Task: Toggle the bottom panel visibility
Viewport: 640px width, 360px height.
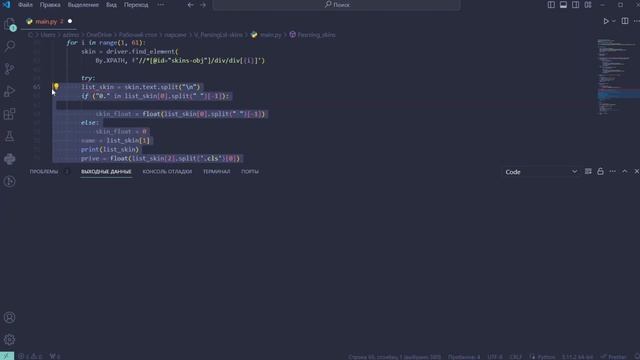Action: tap(563, 5)
